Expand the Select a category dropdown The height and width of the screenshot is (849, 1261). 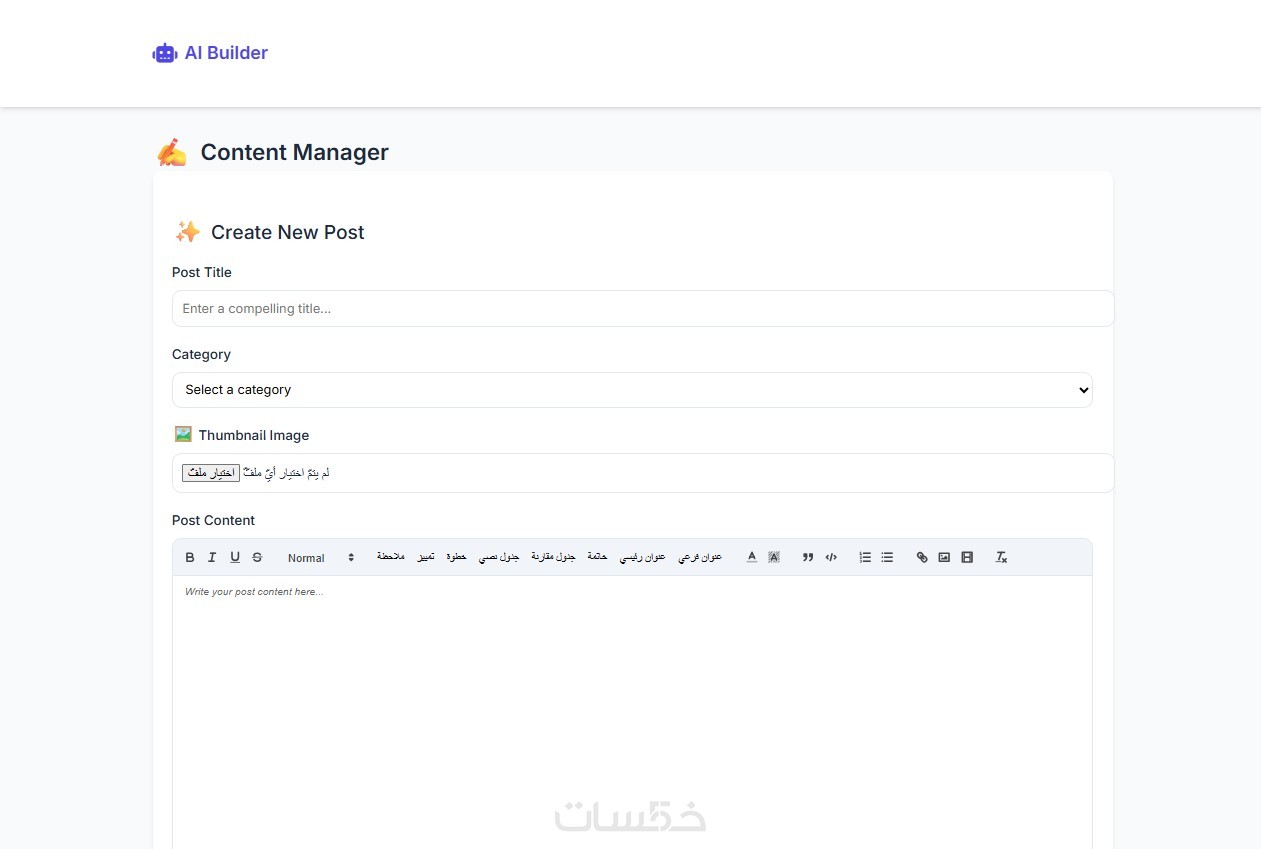(x=632, y=390)
